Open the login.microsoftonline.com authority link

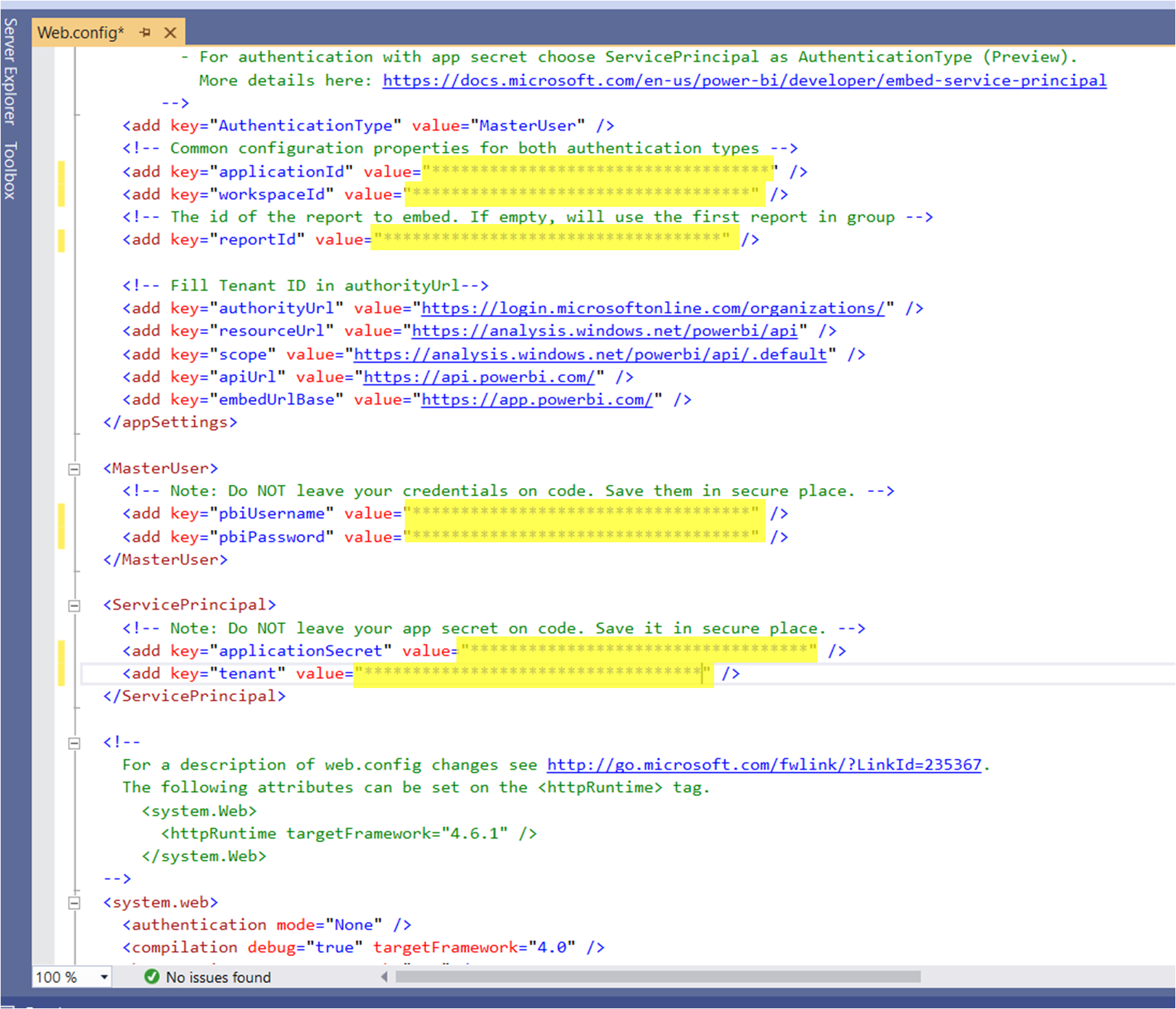click(x=653, y=308)
